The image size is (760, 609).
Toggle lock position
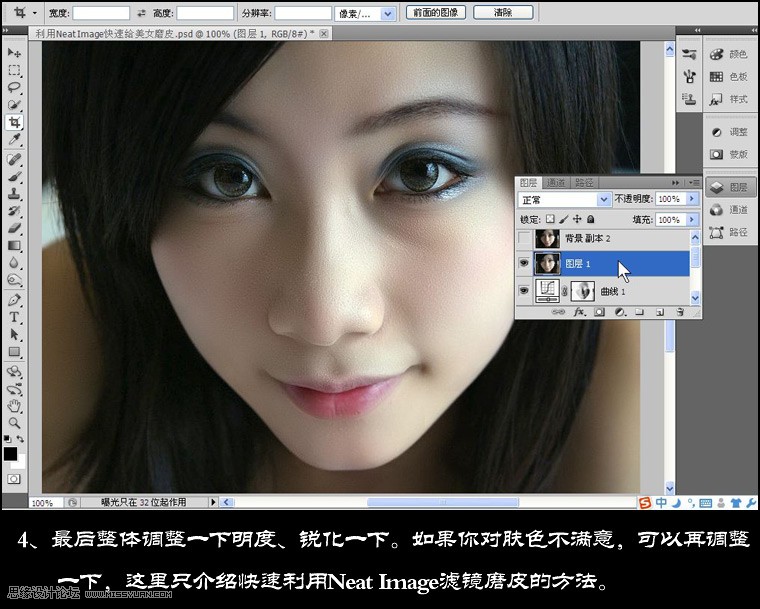[x=577, y=219]
